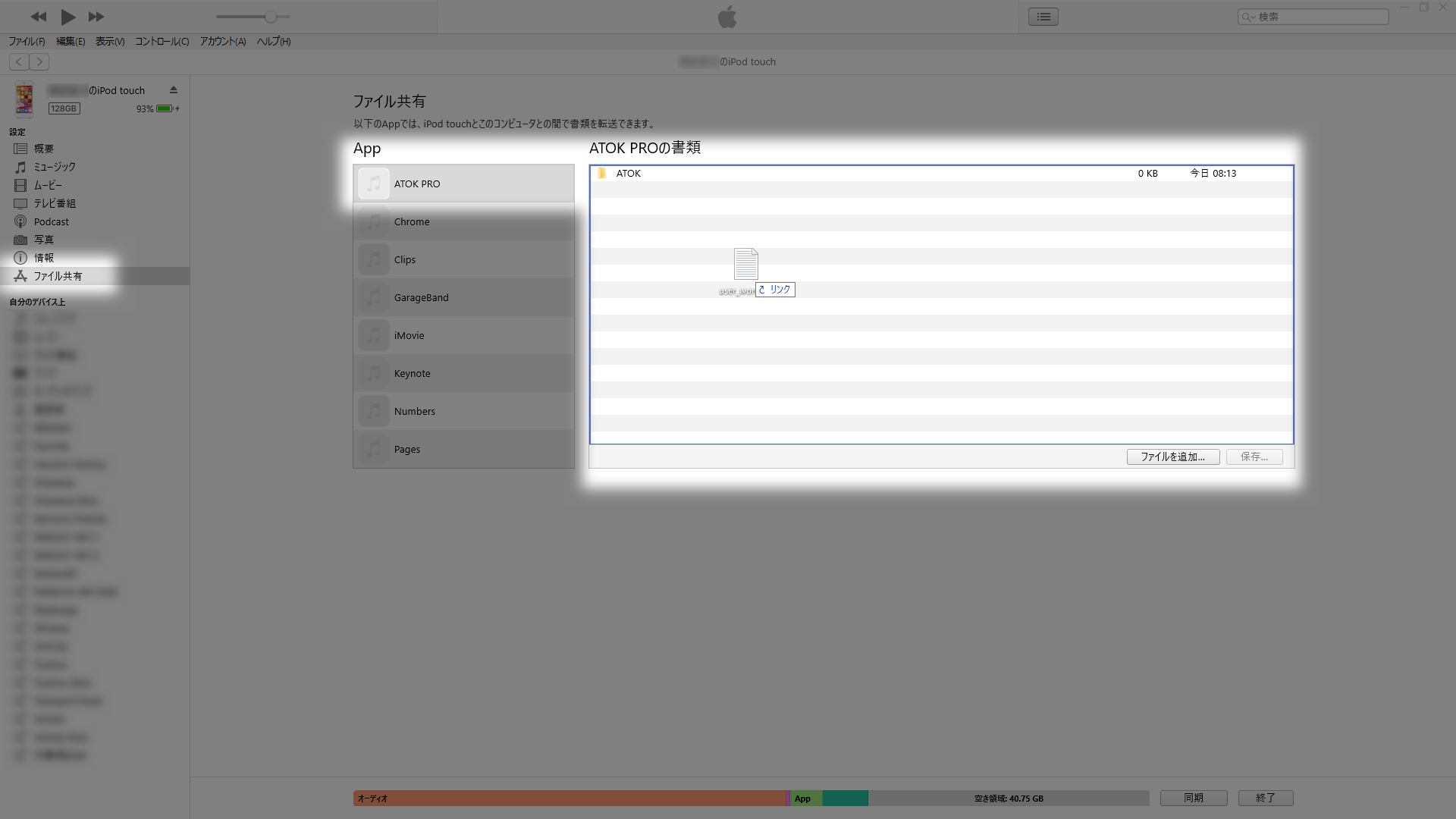The width and height of the screenshot is (1456, 819).
Task: Click the 保存... button
Action: 1254,457
